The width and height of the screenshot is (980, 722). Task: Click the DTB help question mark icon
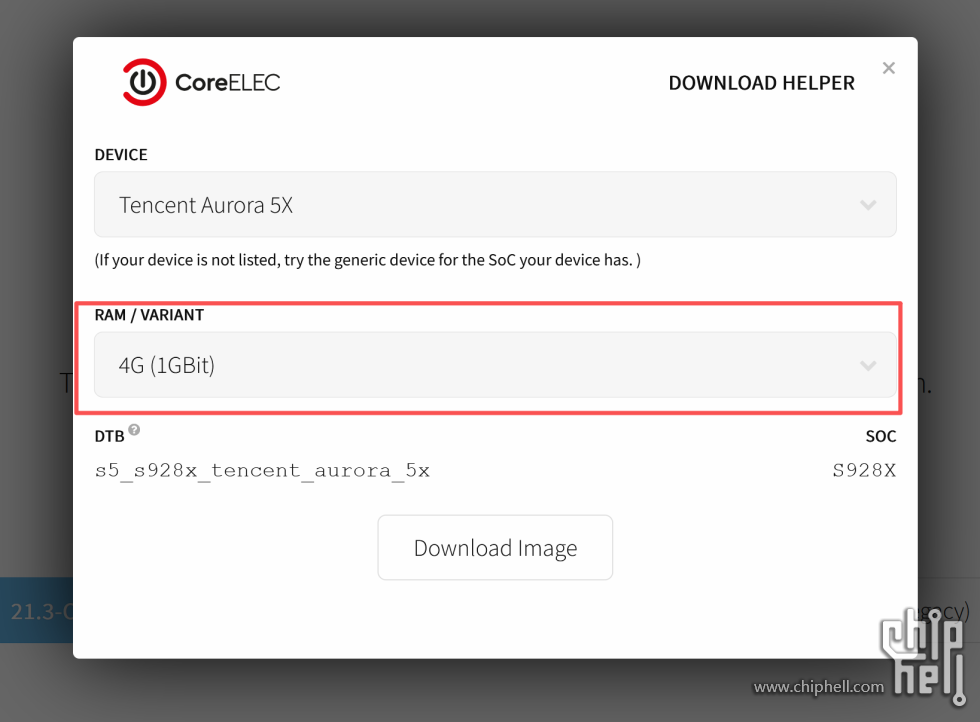(134, 429)
